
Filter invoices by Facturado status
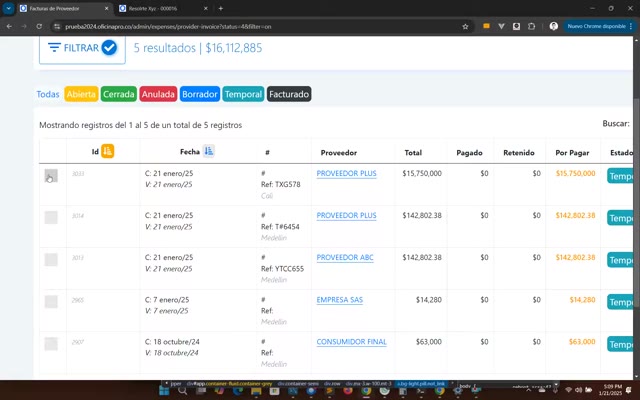[289, 94]
